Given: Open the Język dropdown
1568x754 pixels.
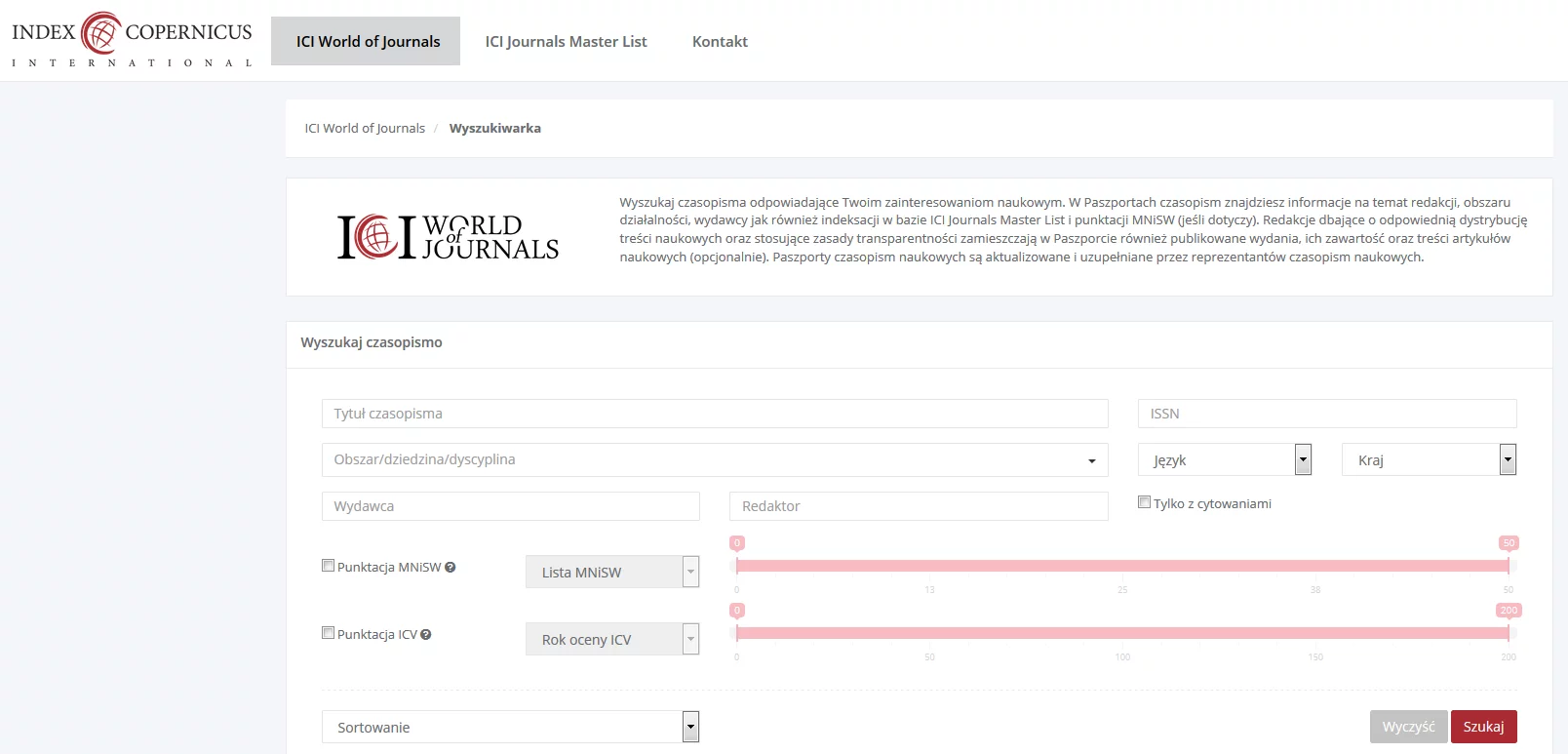Looking at the screenshot, I should 1225,459.
